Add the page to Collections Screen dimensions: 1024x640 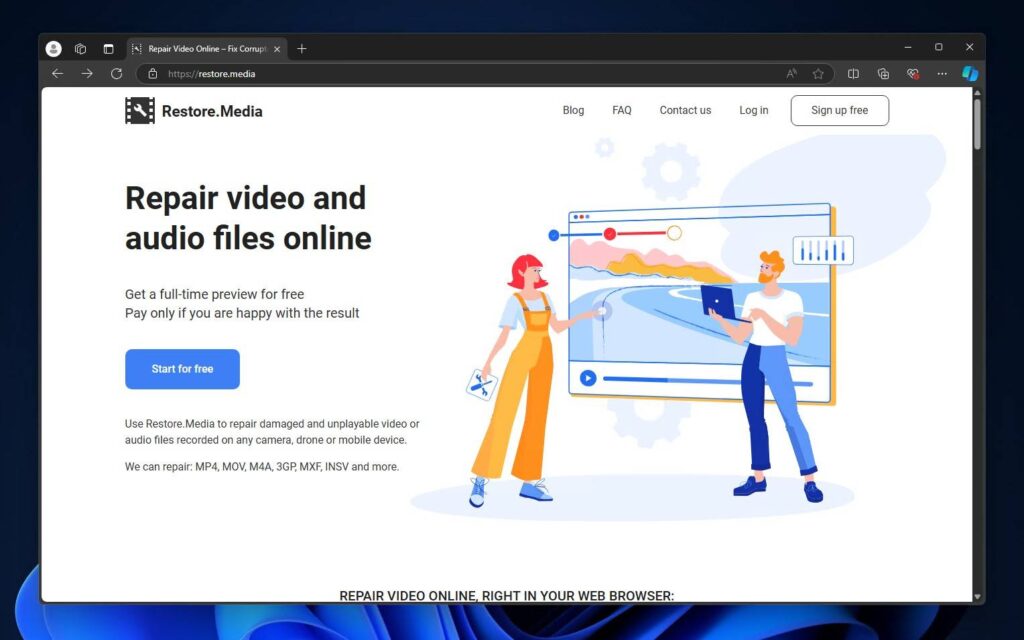[x=883, y=73]
